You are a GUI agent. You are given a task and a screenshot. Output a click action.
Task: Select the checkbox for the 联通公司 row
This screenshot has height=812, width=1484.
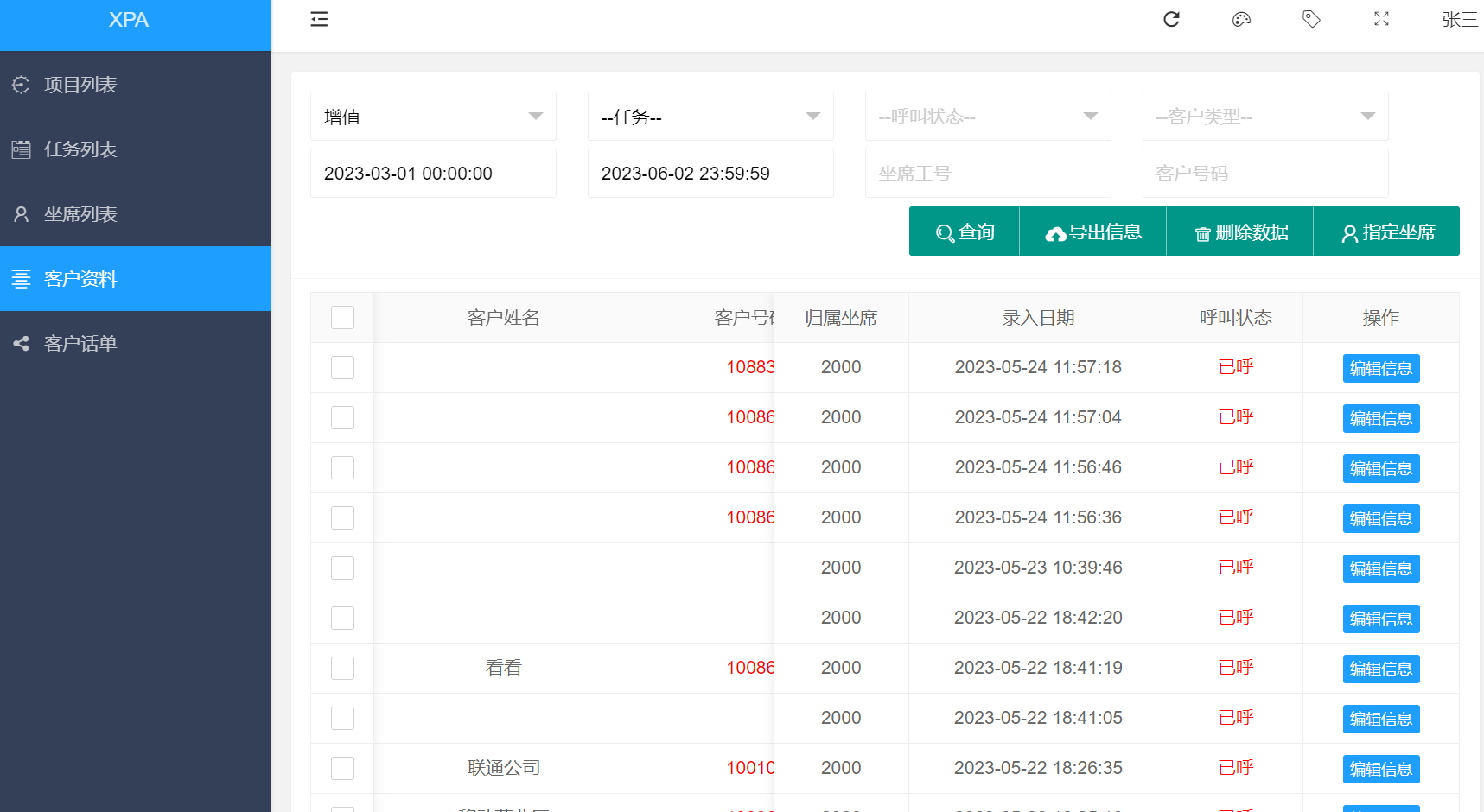[x=342, y=769]
